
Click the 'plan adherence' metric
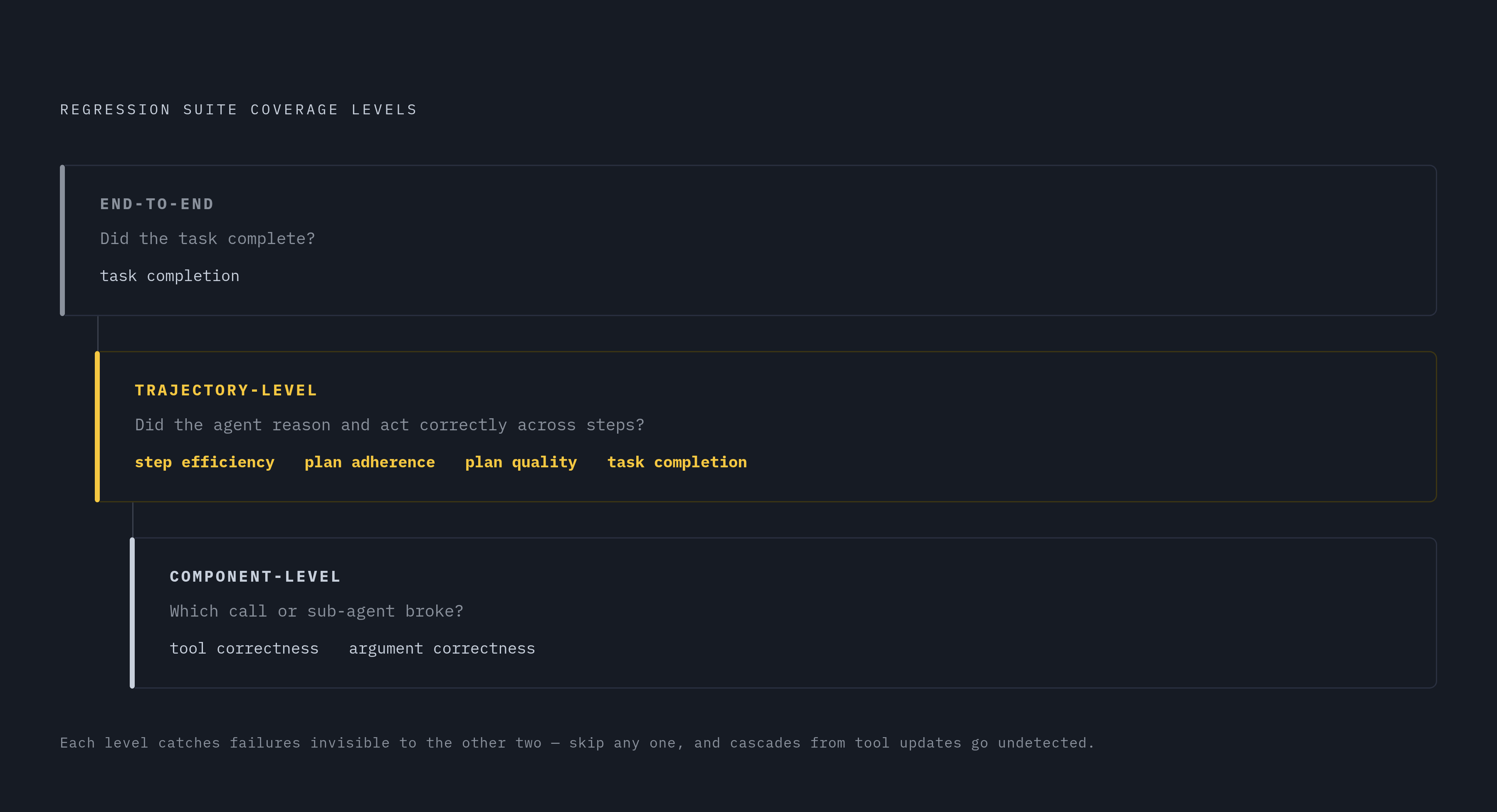coord(370,462)
